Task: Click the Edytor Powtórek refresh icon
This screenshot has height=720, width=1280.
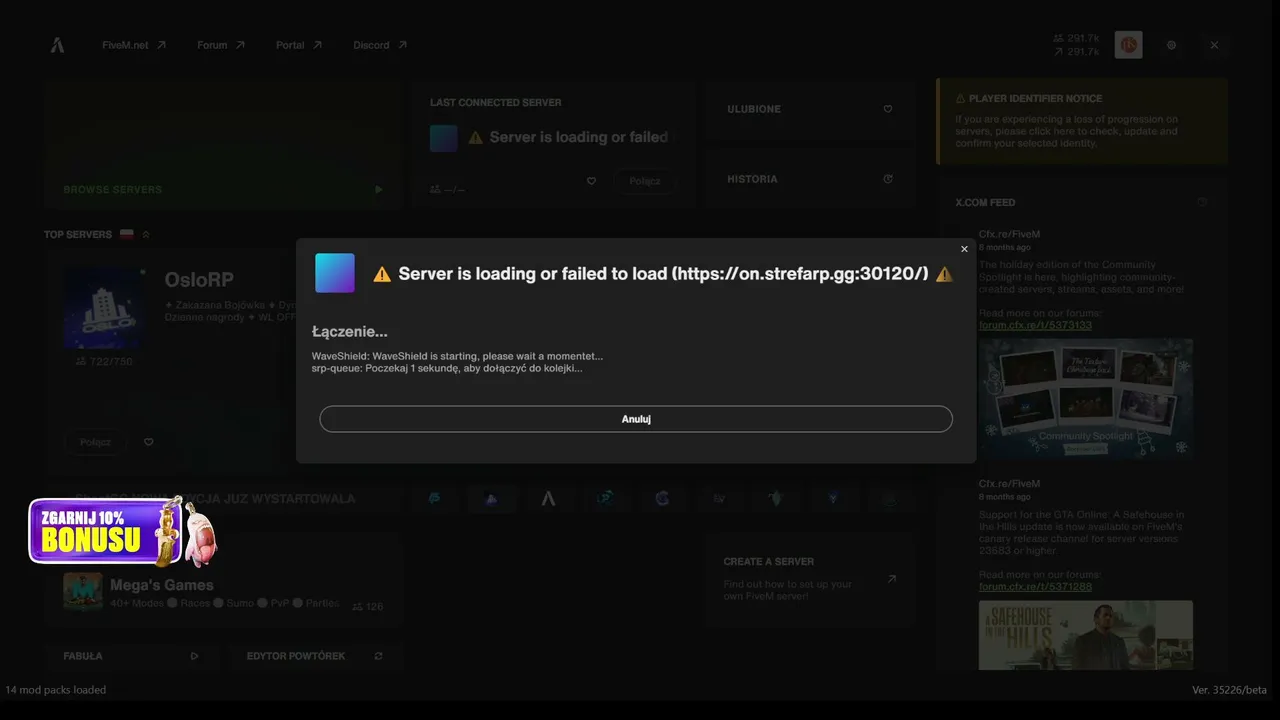Action: click(x=378, y=656)
